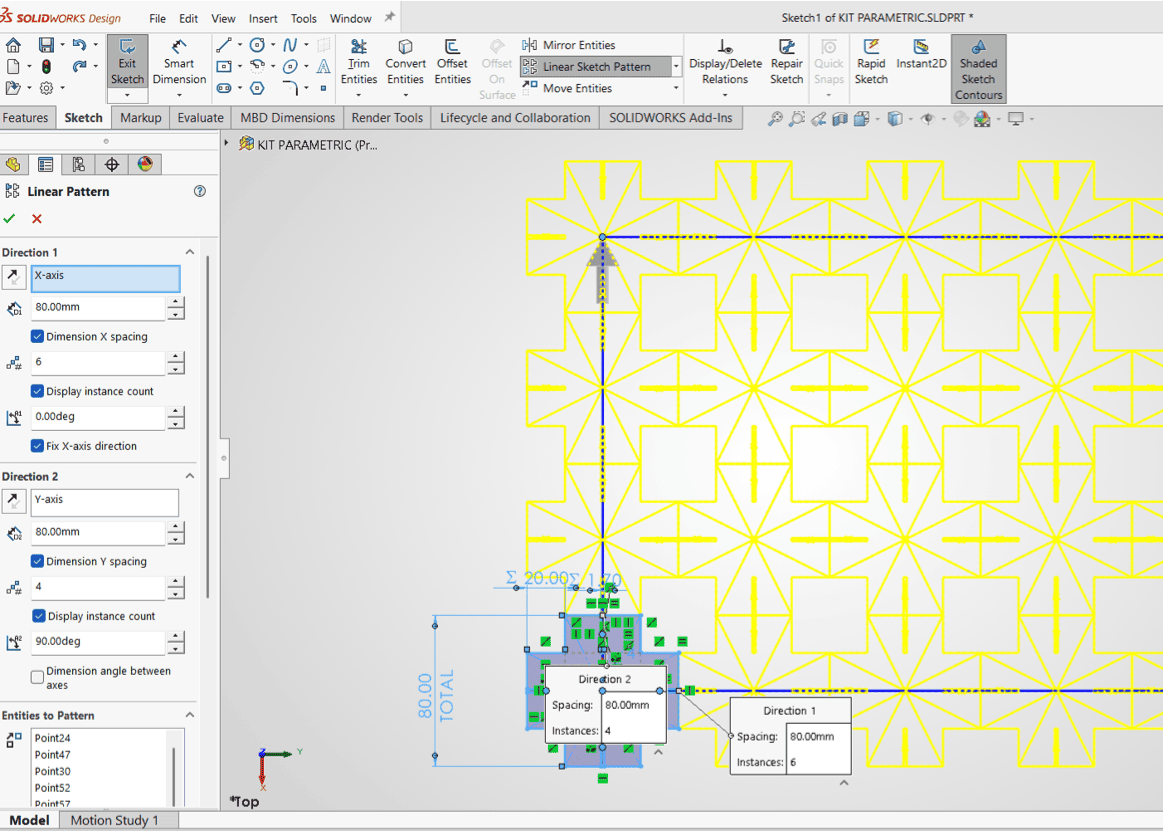Click the Options gear icon
Screen dimensions: 1163x831
point(46,88)
